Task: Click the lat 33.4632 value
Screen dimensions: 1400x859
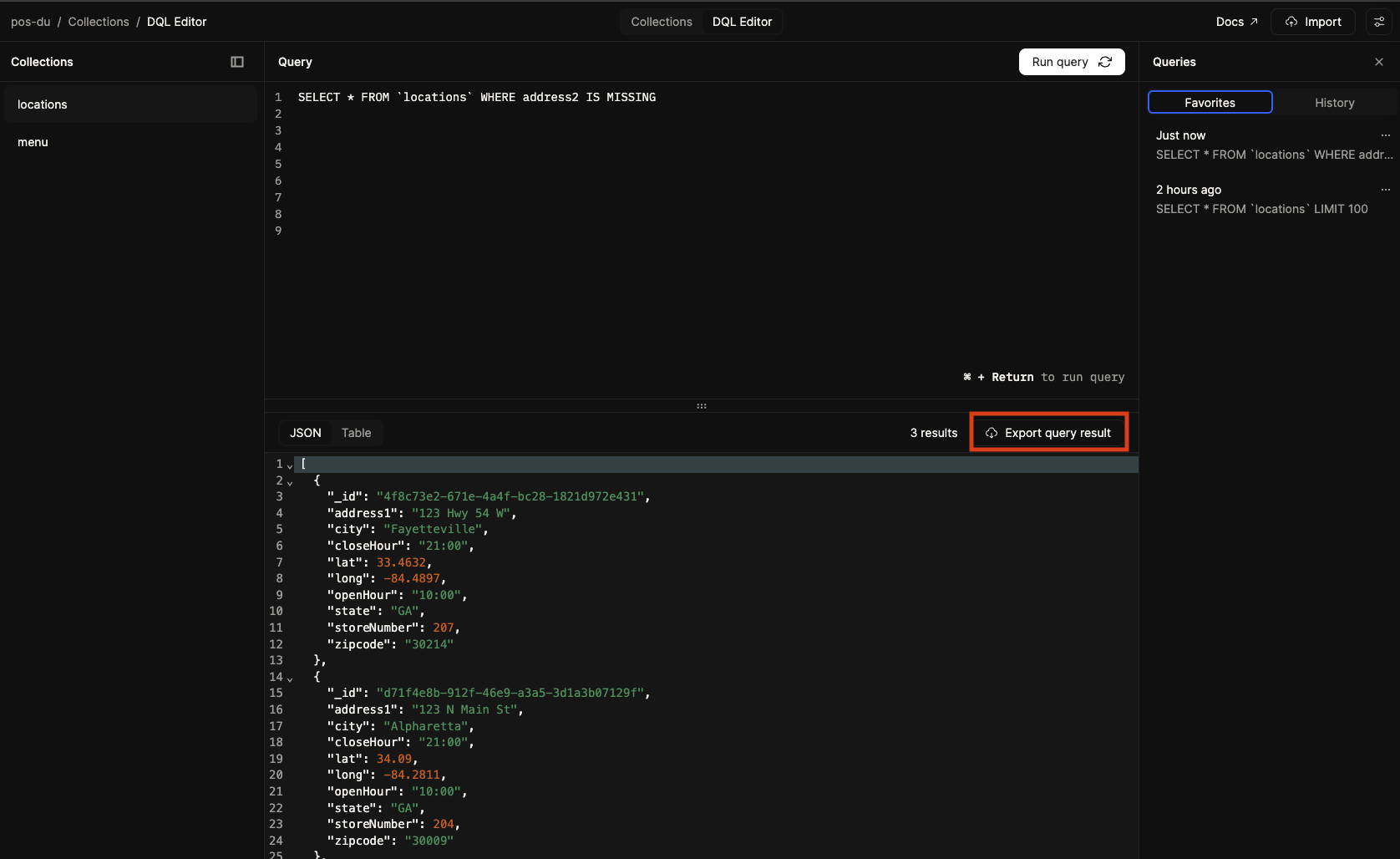Action: [x=401, y=563]
